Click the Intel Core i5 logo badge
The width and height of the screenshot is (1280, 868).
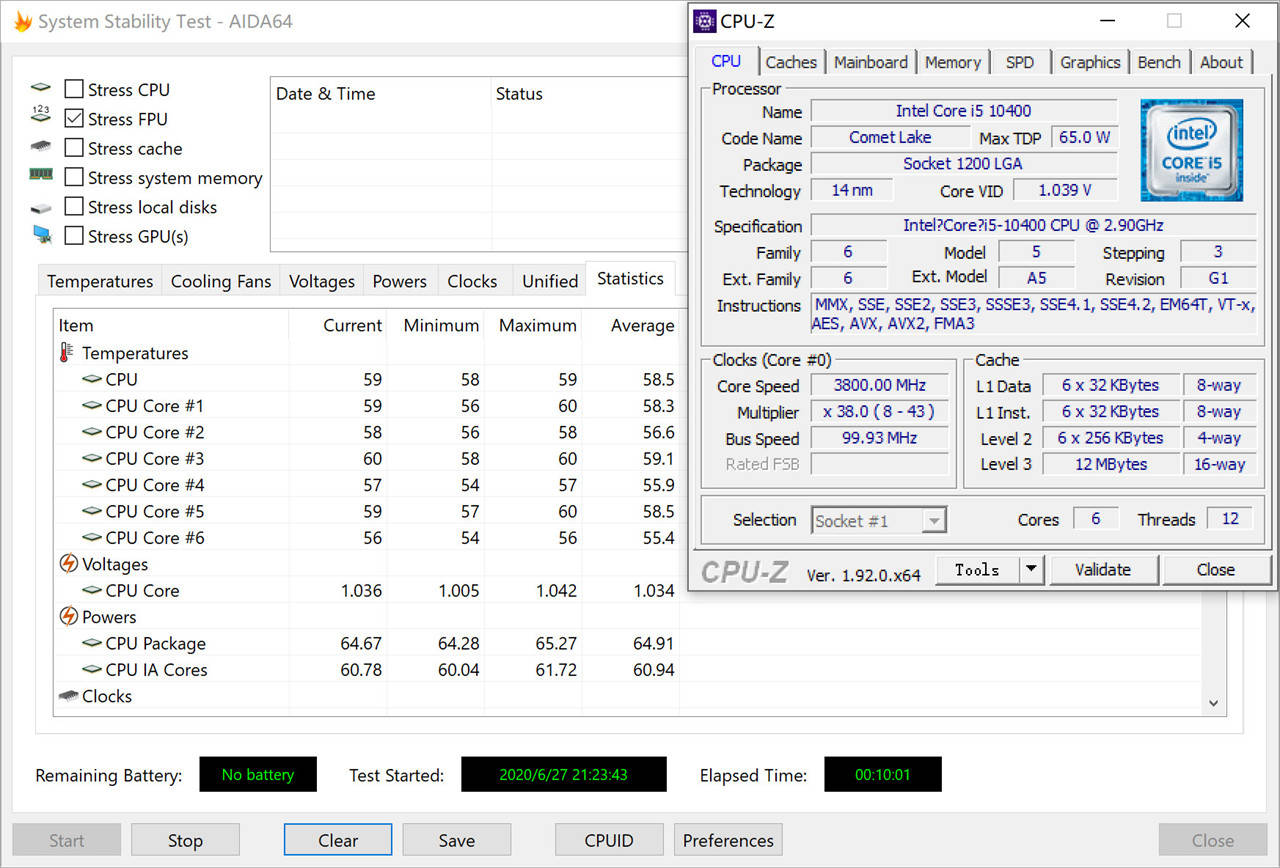(1191, 150)
